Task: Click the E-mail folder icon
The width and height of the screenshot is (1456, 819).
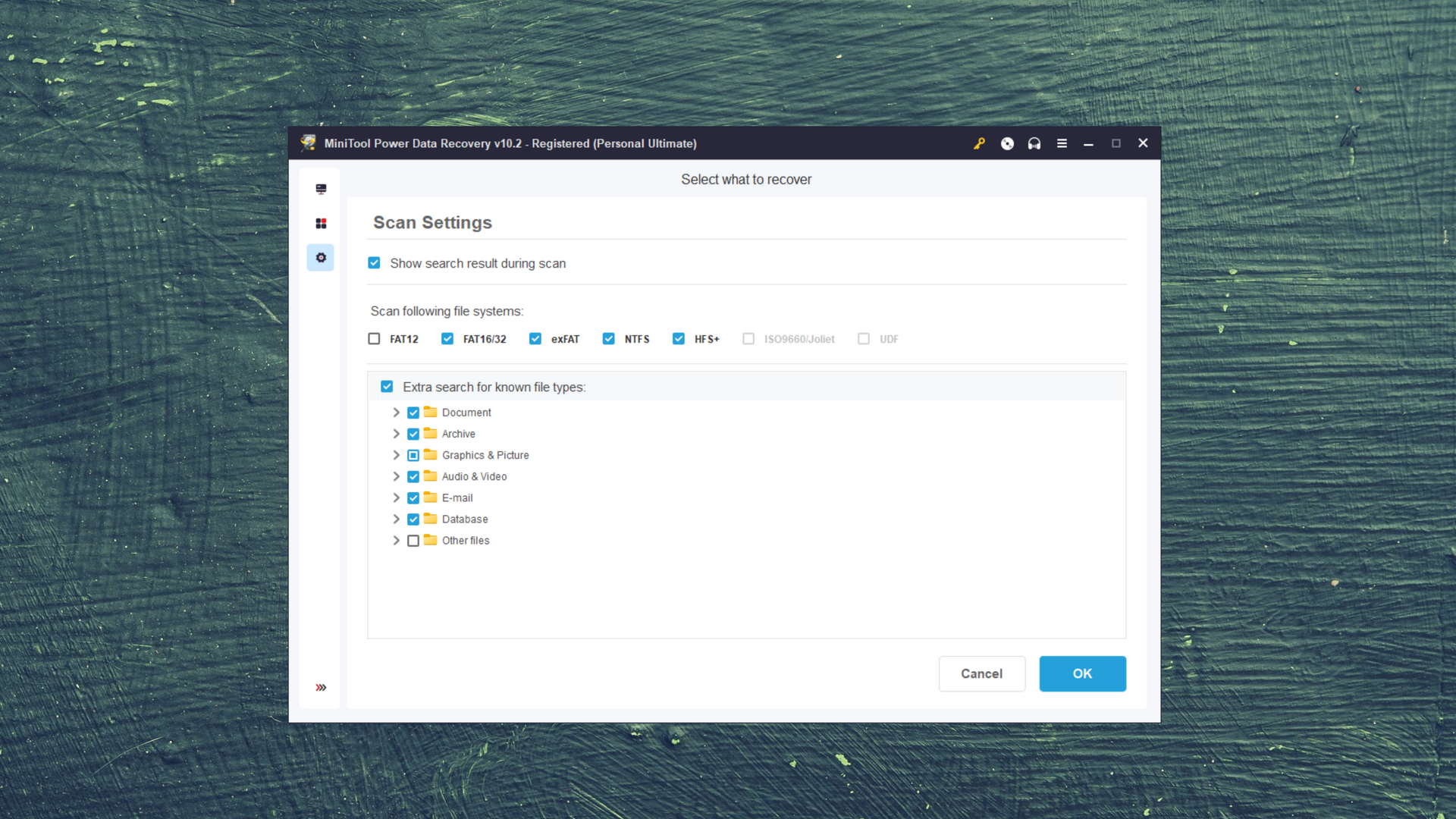Action: (x=431, y=497)
